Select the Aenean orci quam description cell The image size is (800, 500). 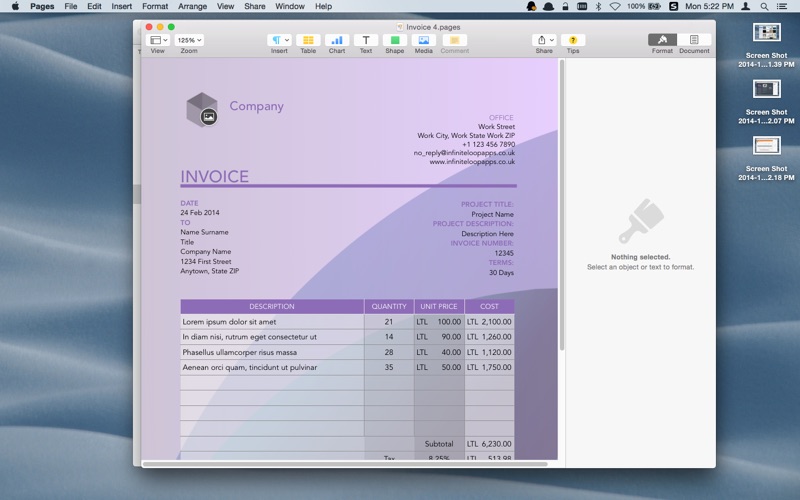(x=272, y=367)
